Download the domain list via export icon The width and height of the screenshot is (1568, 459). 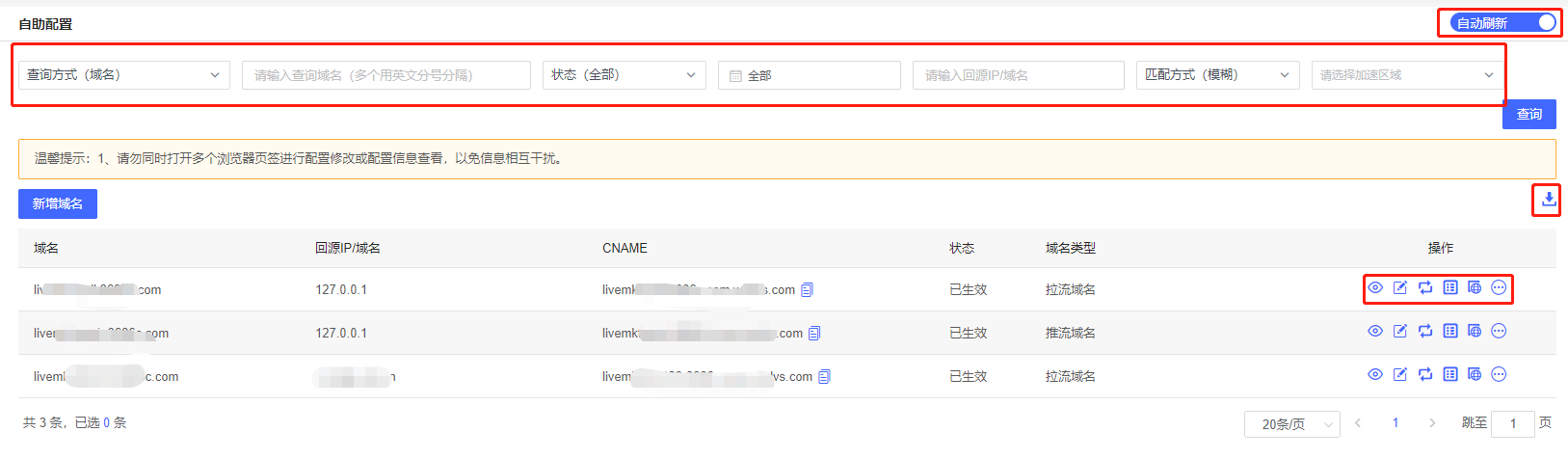[1549, 200]
